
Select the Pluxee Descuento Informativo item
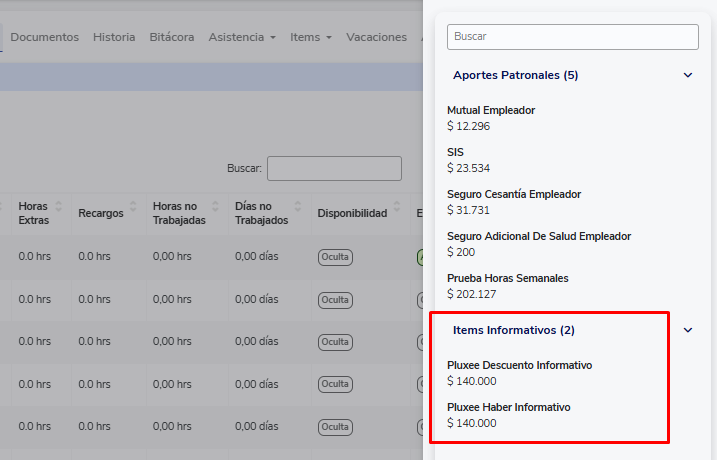click(519, 365)
